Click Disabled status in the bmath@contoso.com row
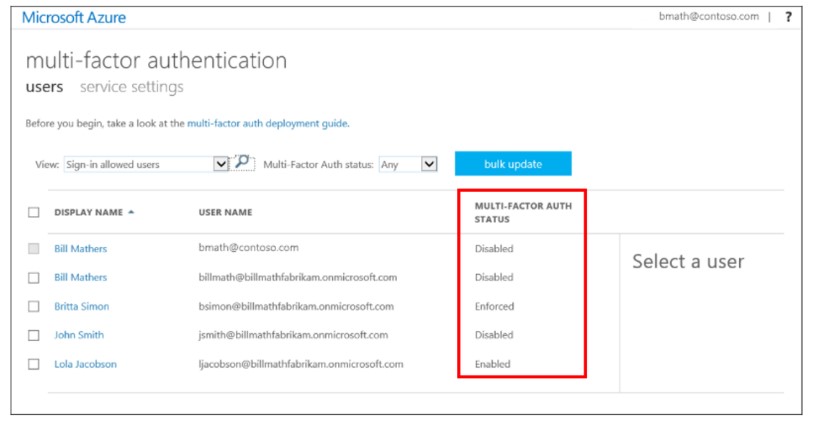 (x=494, y=248)
